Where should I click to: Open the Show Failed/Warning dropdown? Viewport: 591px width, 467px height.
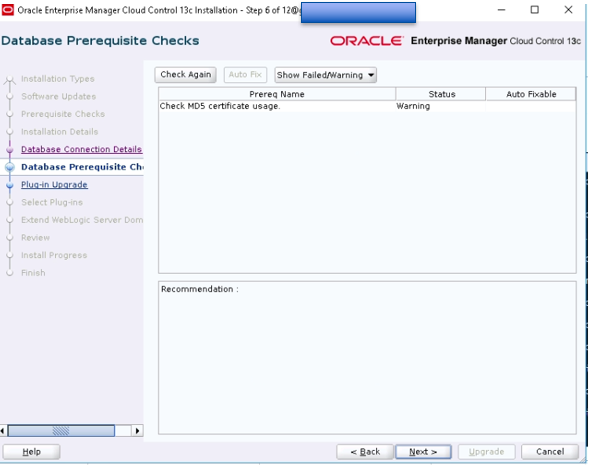326,75
